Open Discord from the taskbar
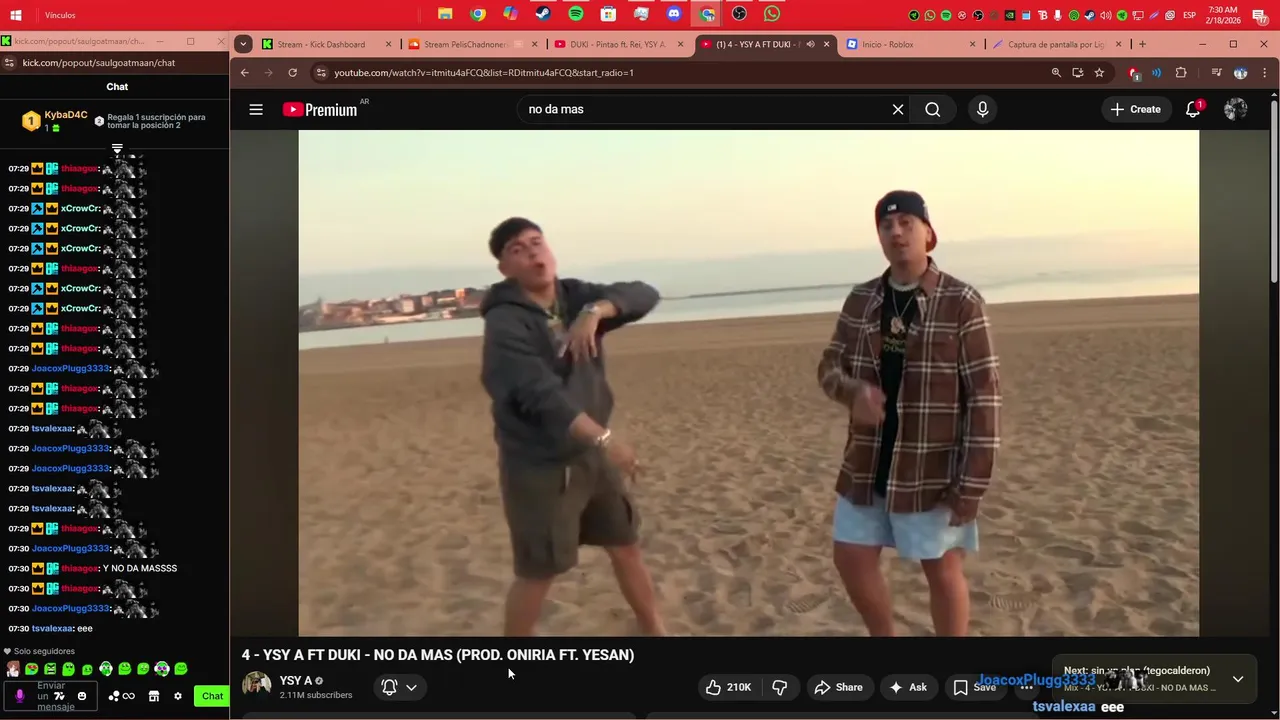 pyautogui.click(x=674, y=14)
